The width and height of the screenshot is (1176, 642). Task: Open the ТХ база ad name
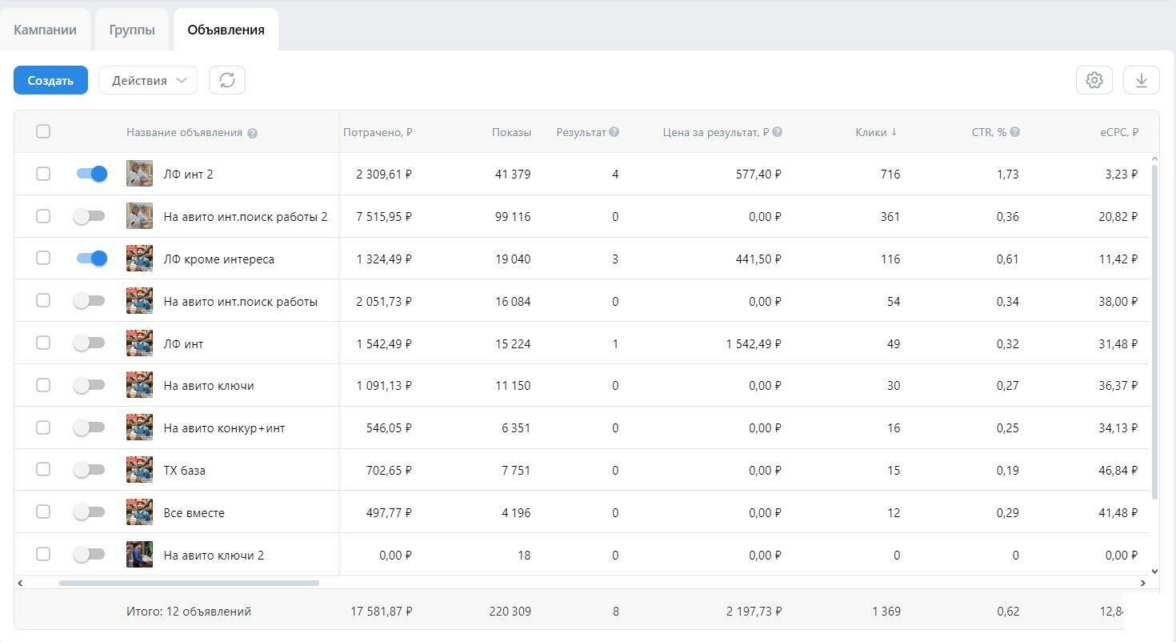coord(185,470)
